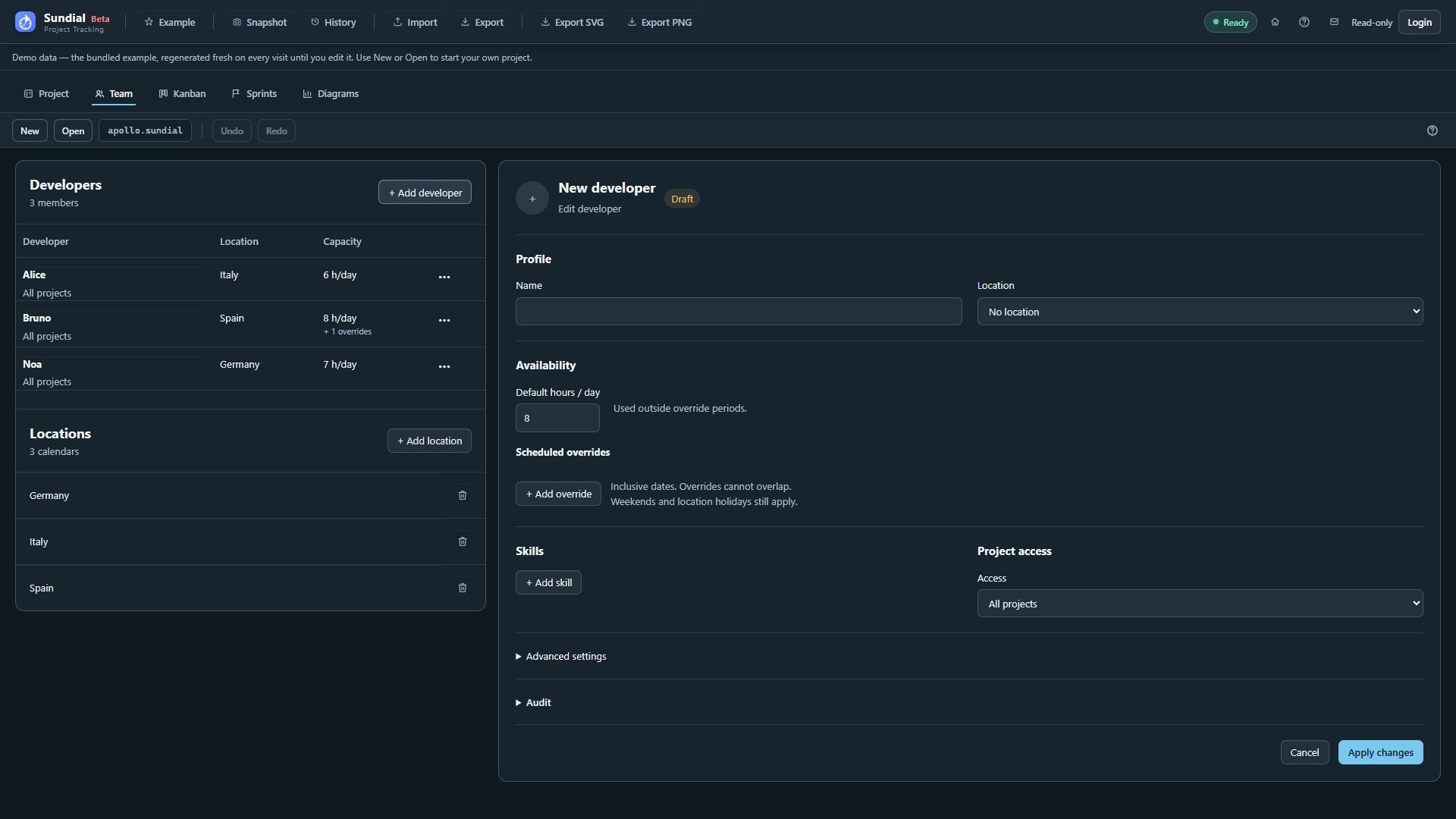Take a Snapshot
This screenshot has width=1456, height=819.
(x=259, y=22)
